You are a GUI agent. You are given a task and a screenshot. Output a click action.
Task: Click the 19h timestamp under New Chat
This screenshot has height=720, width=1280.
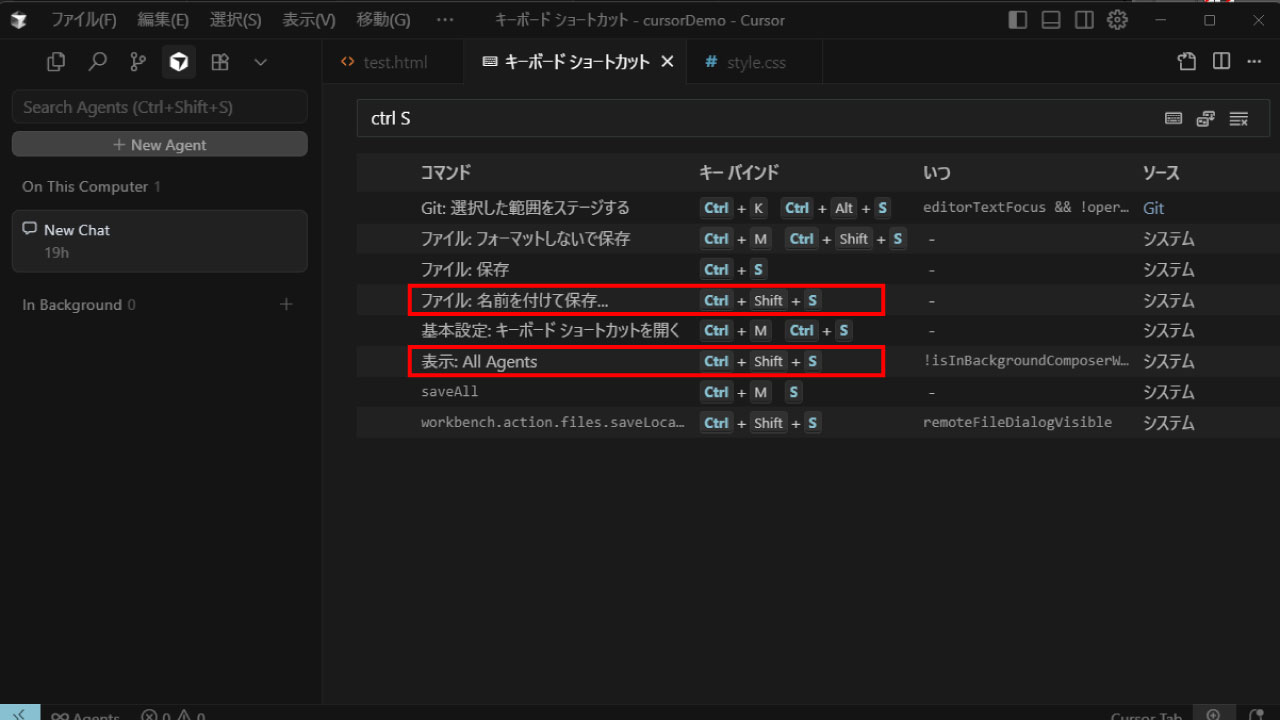[x=56, y=253]
